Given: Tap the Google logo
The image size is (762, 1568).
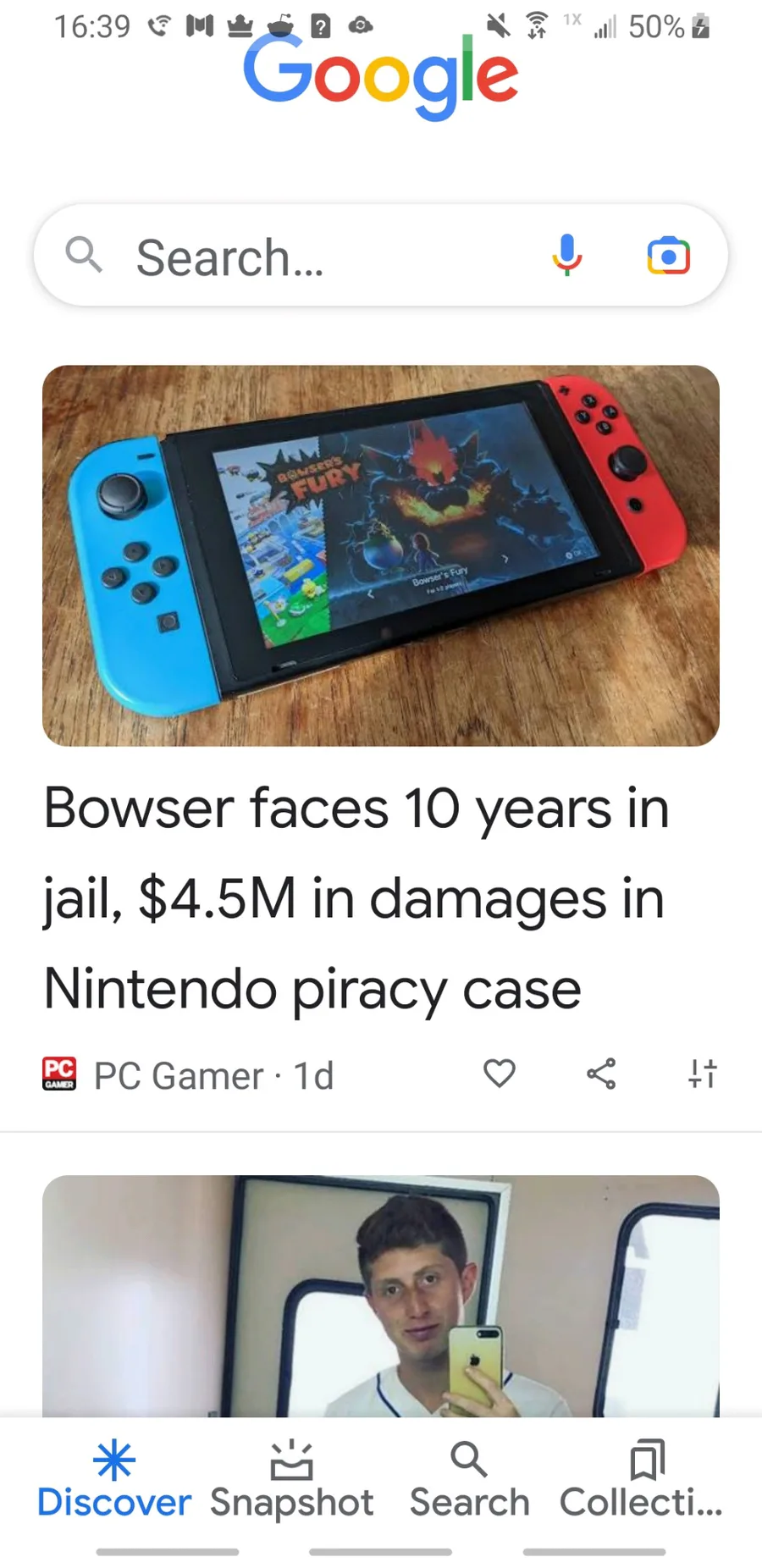Looking at the screenshot, I should pos(381,76).
